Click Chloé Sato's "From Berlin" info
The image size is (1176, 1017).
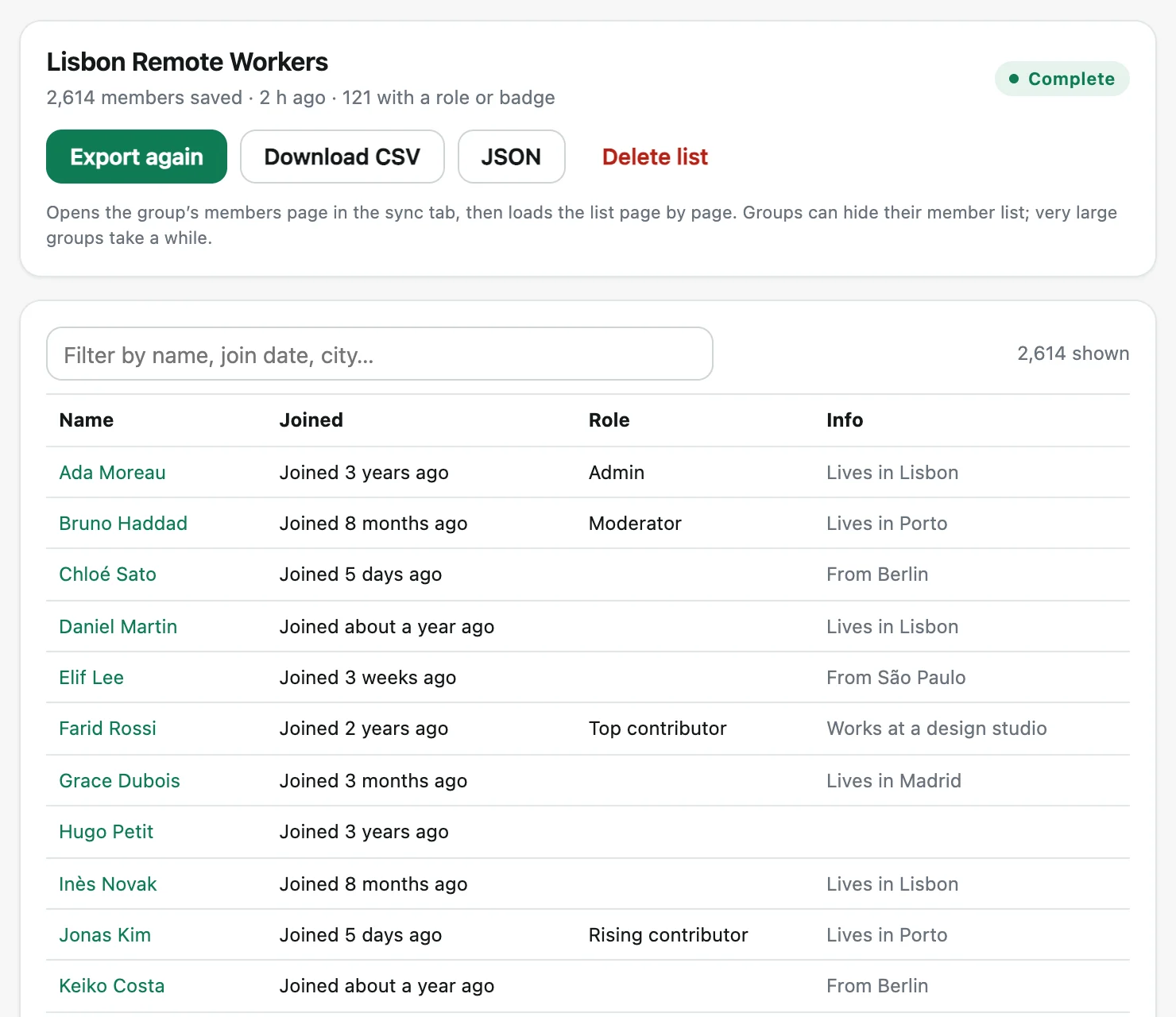pos(877,574)
